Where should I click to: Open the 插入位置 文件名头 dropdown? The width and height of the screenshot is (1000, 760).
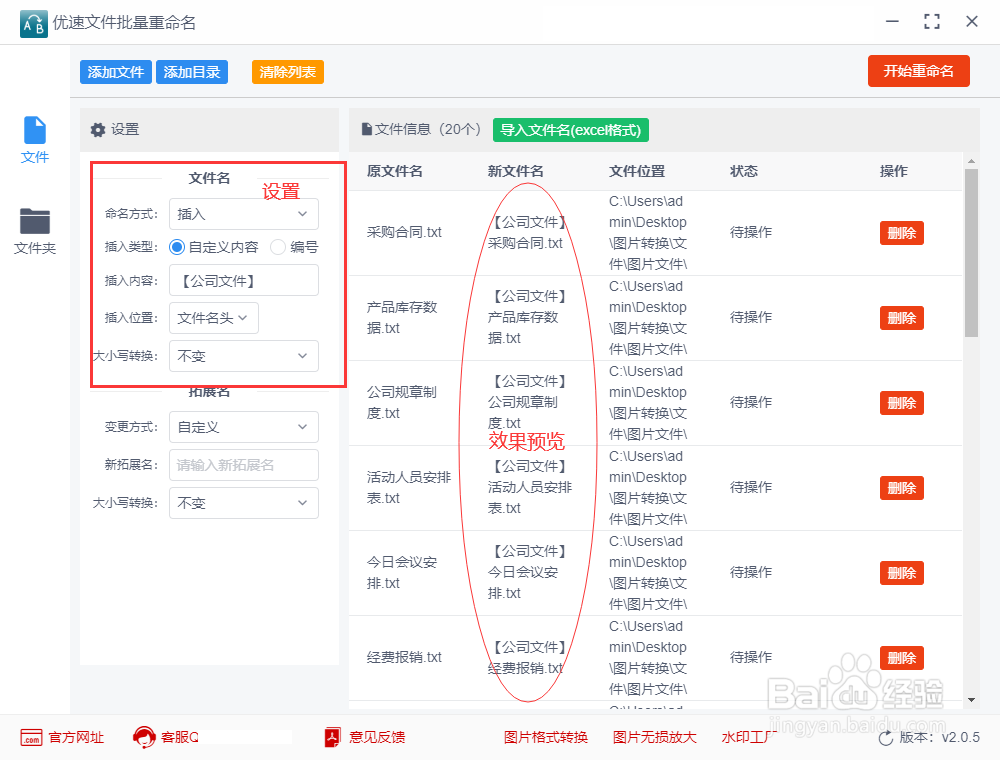tap(214, 318)
